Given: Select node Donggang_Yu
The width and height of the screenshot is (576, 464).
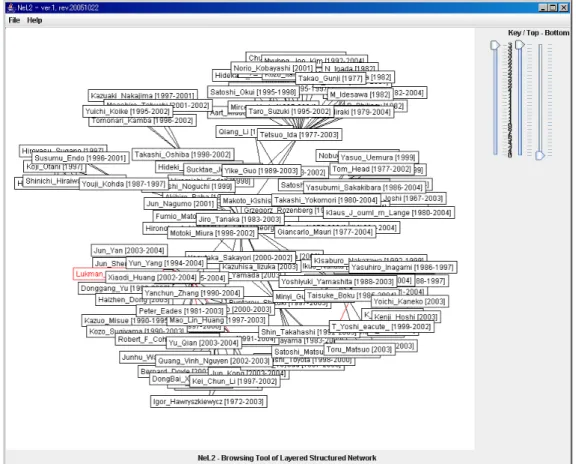Looking at the screenshot, I should (111, 288).
